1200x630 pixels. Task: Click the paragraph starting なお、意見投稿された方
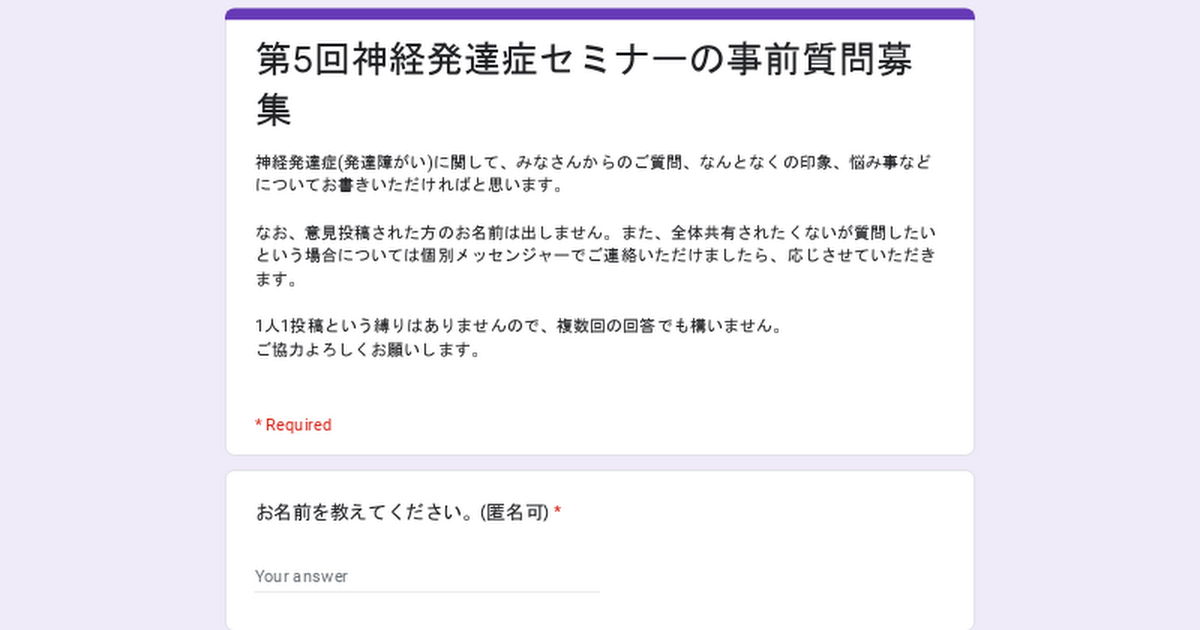pos(595,233)
